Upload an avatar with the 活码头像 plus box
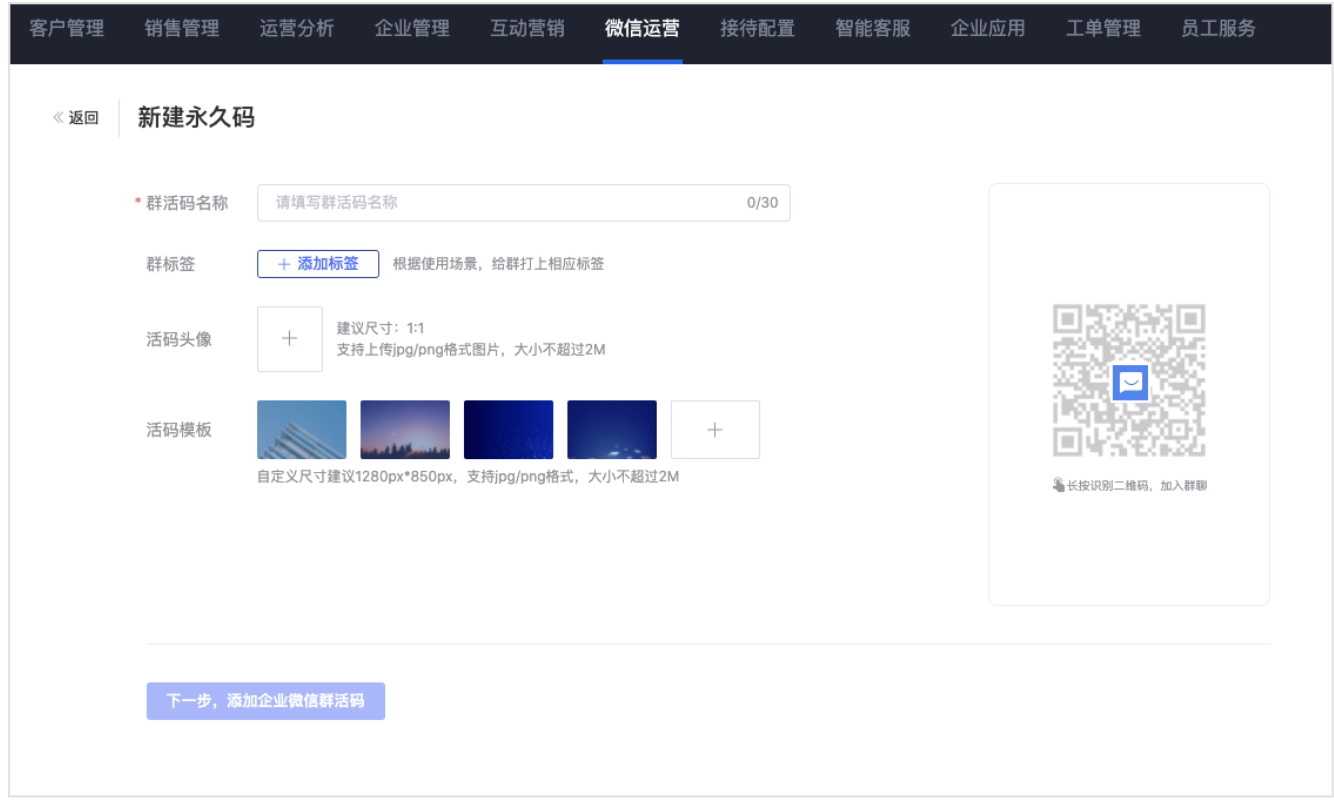 coord(290,339)
